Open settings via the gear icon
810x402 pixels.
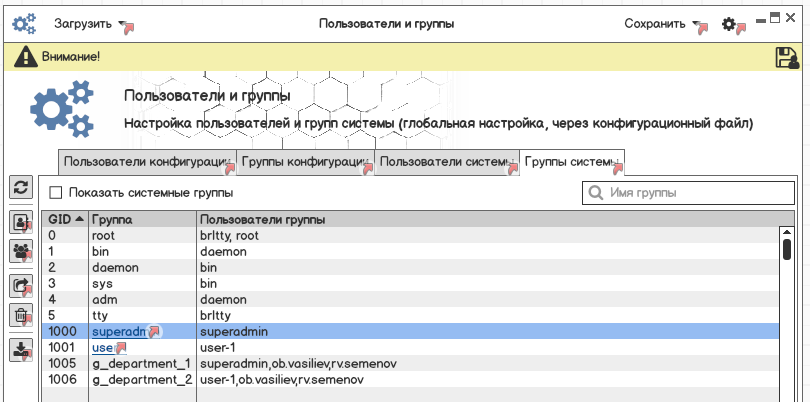[730, 23]
